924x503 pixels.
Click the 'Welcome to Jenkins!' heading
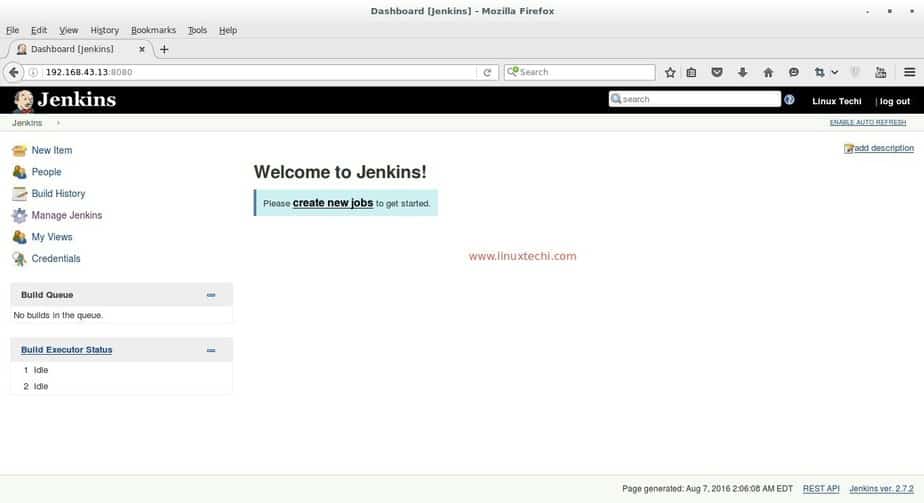point(340,172)
